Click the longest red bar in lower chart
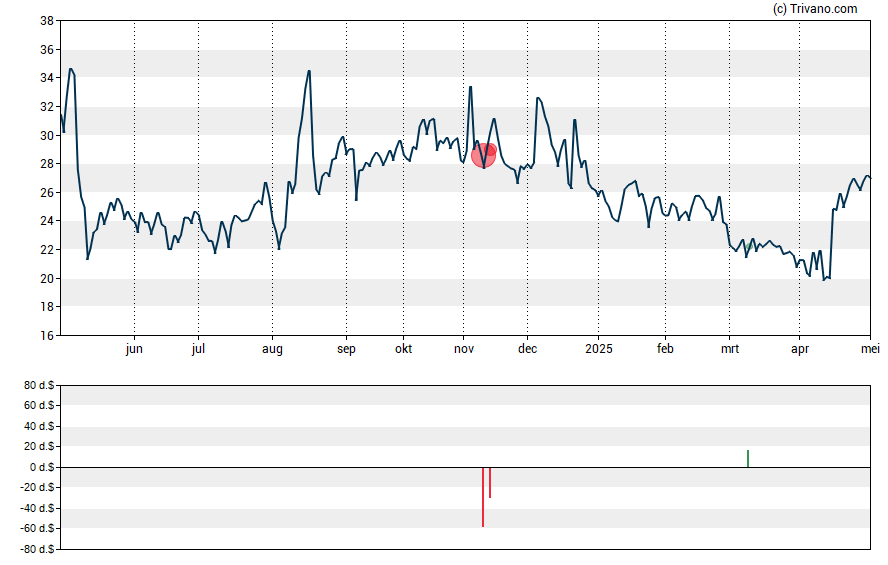 click(x=483, y=497)
